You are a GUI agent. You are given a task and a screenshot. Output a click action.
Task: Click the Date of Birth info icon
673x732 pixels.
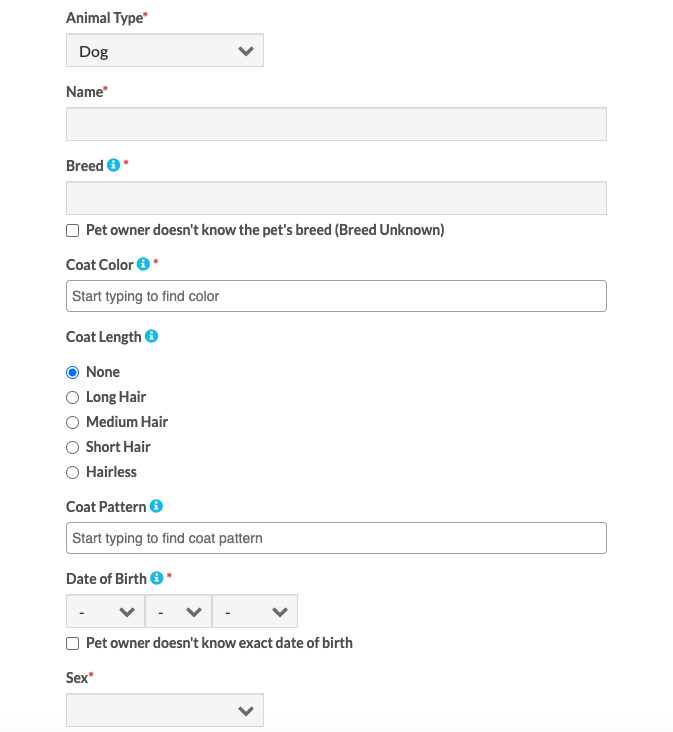point(157,578)
